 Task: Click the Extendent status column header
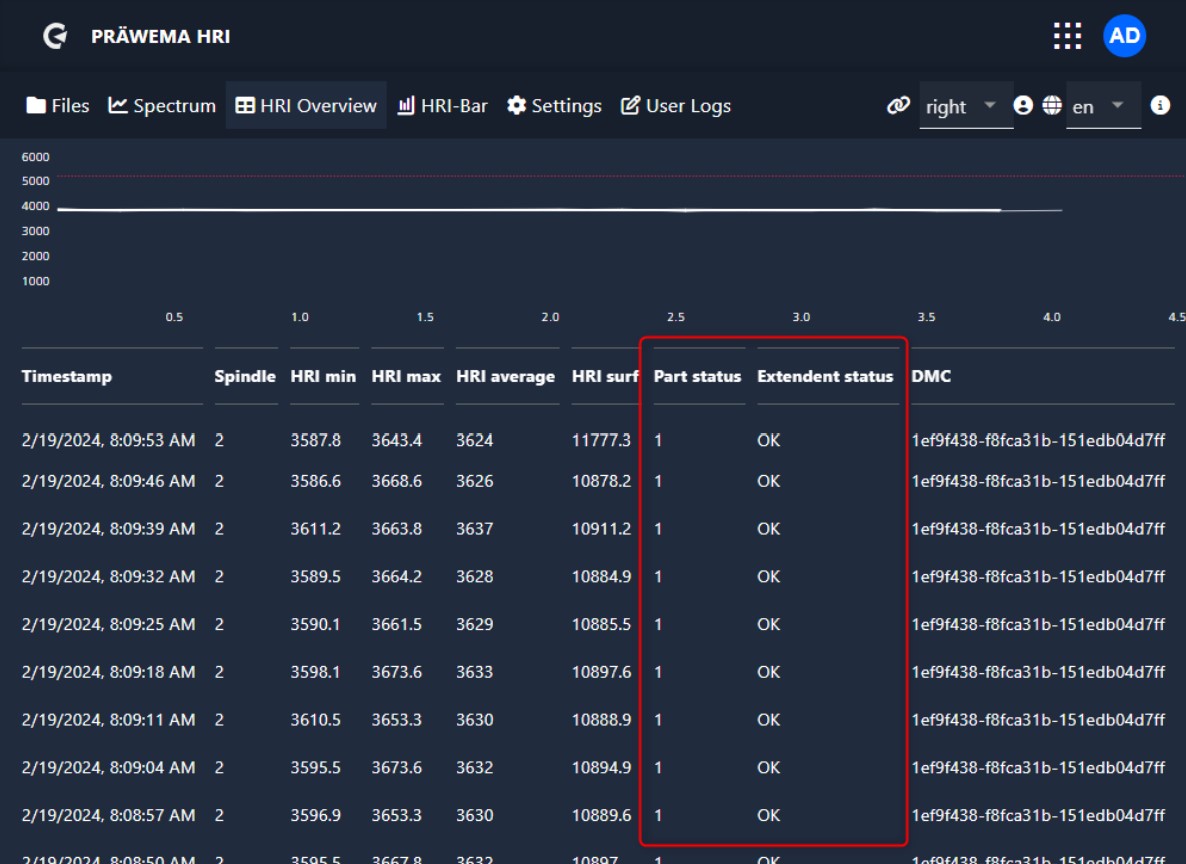825,376
